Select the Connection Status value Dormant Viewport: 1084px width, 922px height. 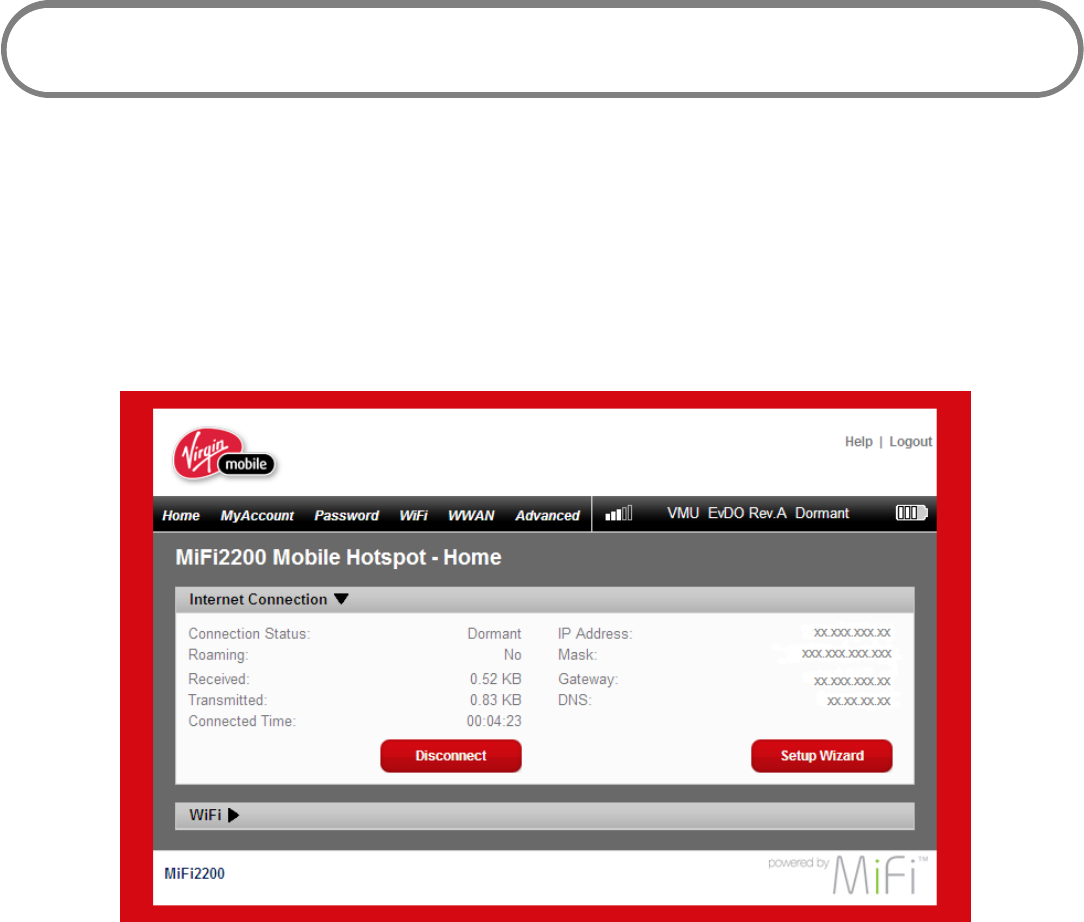point(494,634)
